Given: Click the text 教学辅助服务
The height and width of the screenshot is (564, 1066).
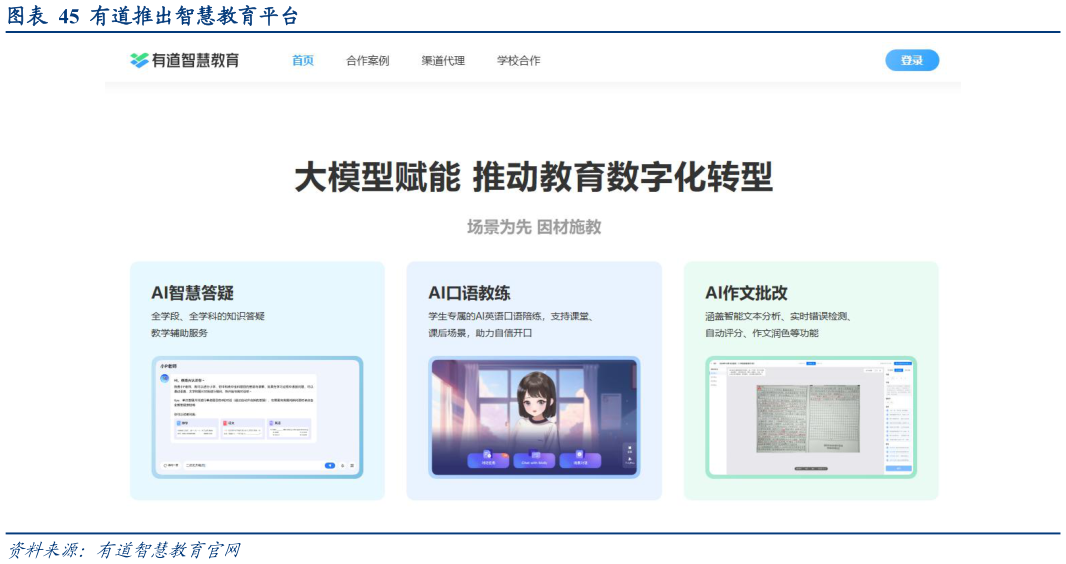Looking at the screenshot, I should (179, 333).
